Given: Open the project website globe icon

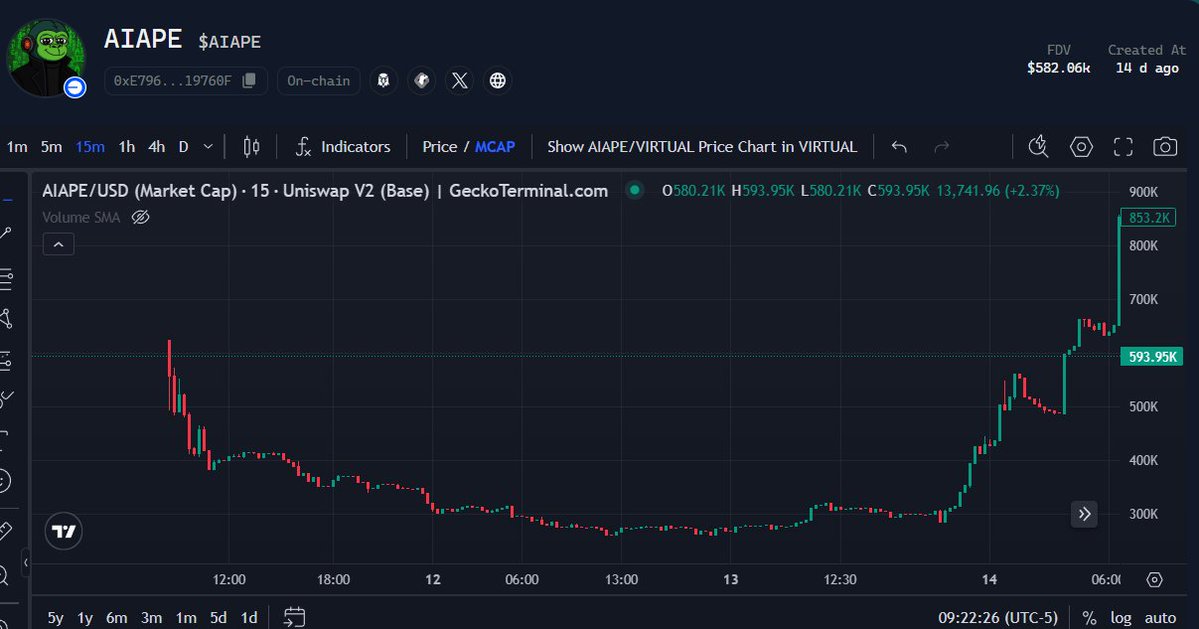Looking at the screenshot, I should tap(498, 81).
